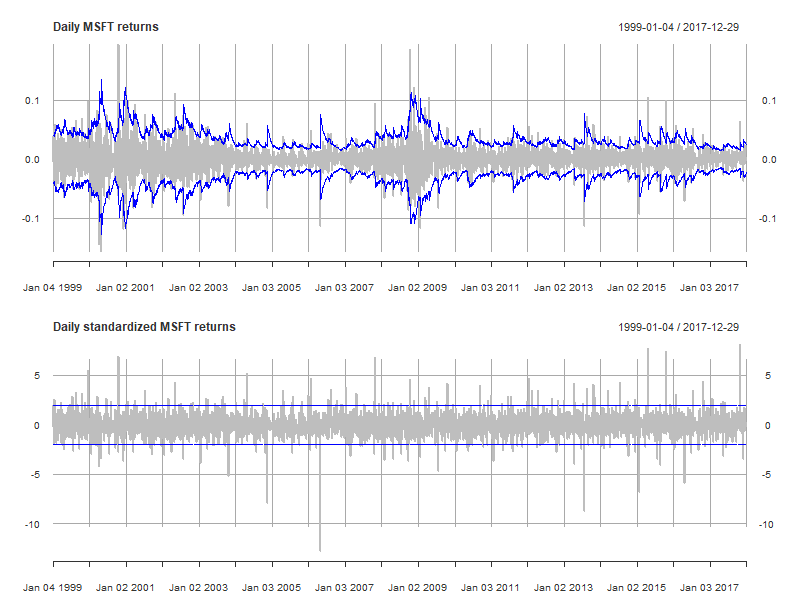Click "Jan 04 1999" on the Daily MSFT returns x-axis
The image size is (800, 600).
(x=53, y=288)
